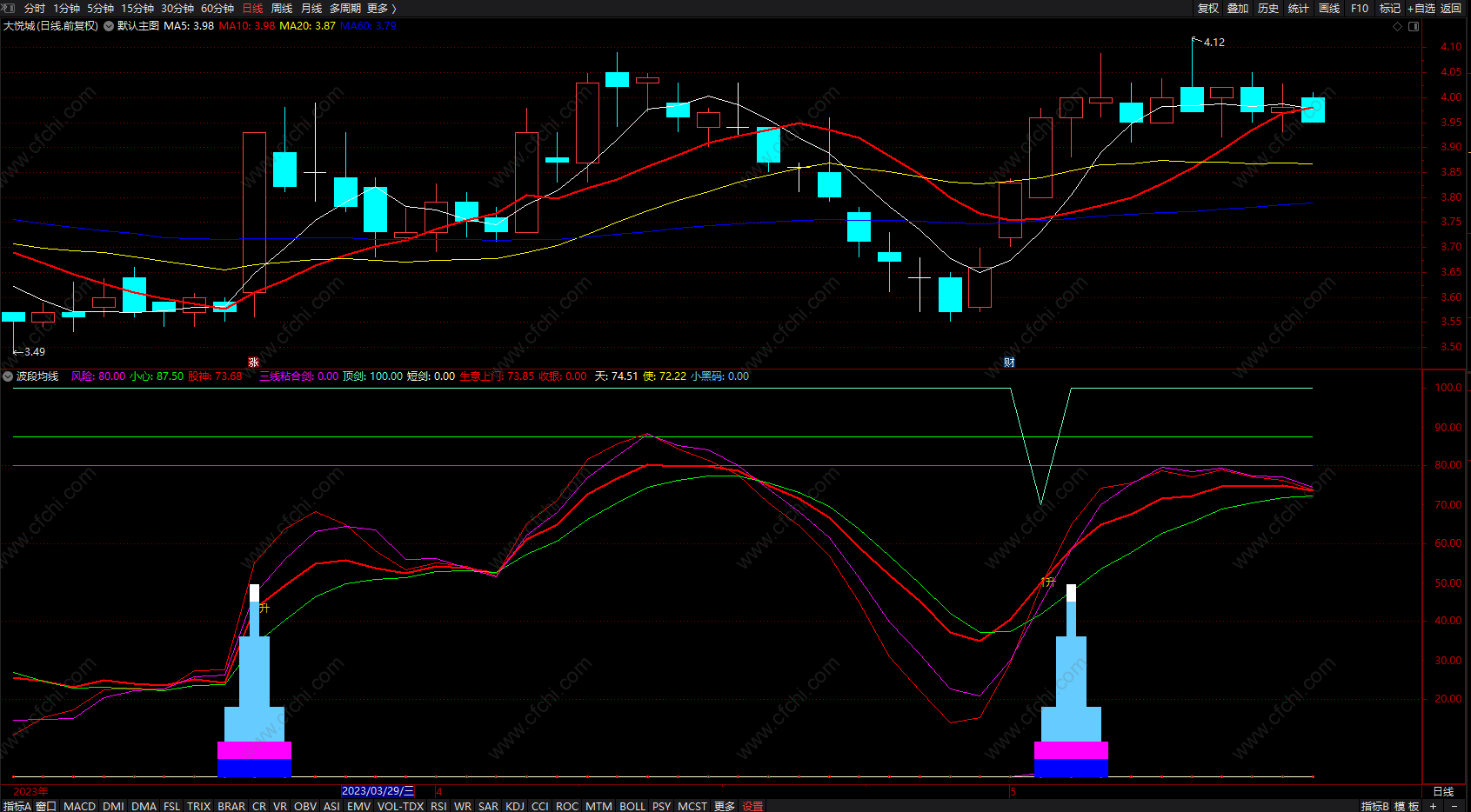Switch sub-chart to SAR indicator
Viewport: 1471px width, 812px height.
point(489,806)
